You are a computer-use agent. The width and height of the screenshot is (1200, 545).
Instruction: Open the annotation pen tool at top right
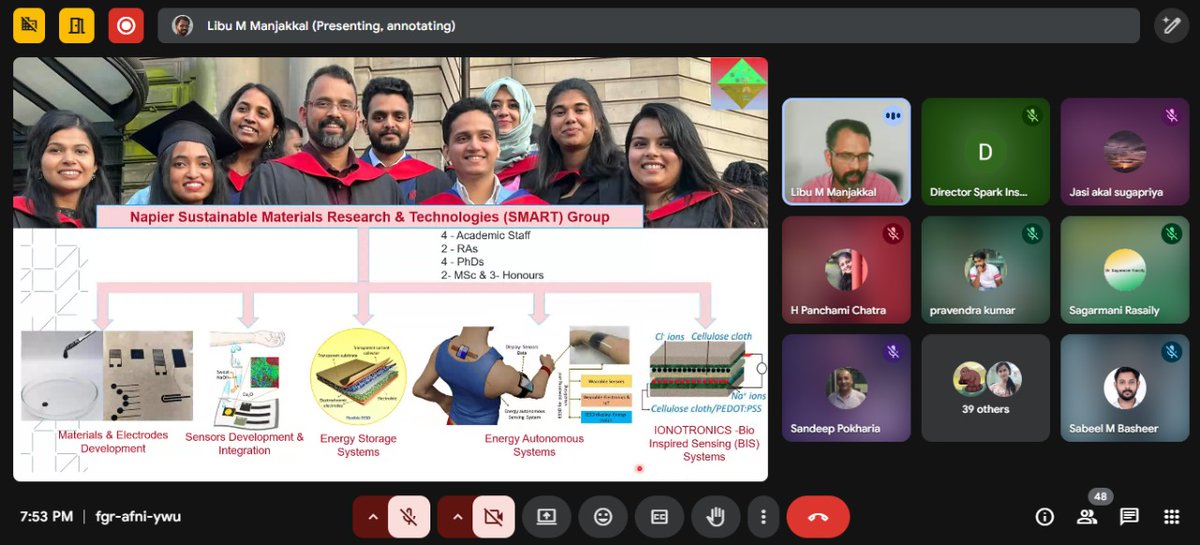[1171, 25]
